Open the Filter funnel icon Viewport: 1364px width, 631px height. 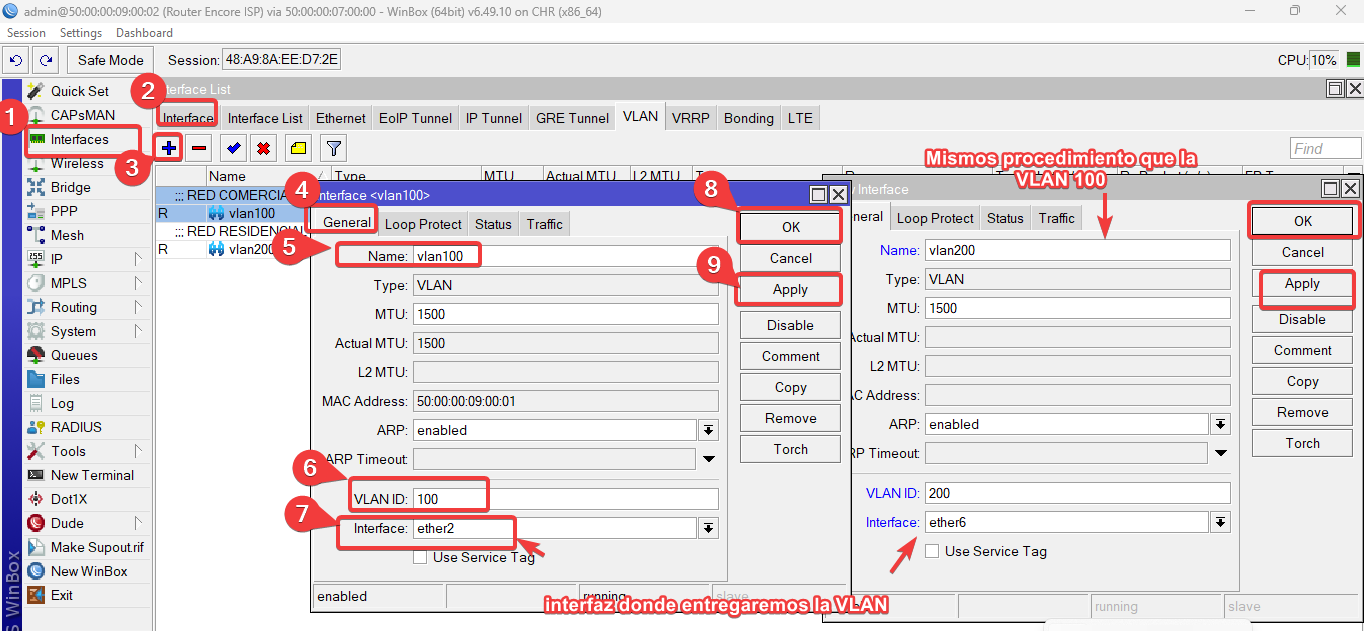point(333,149)
